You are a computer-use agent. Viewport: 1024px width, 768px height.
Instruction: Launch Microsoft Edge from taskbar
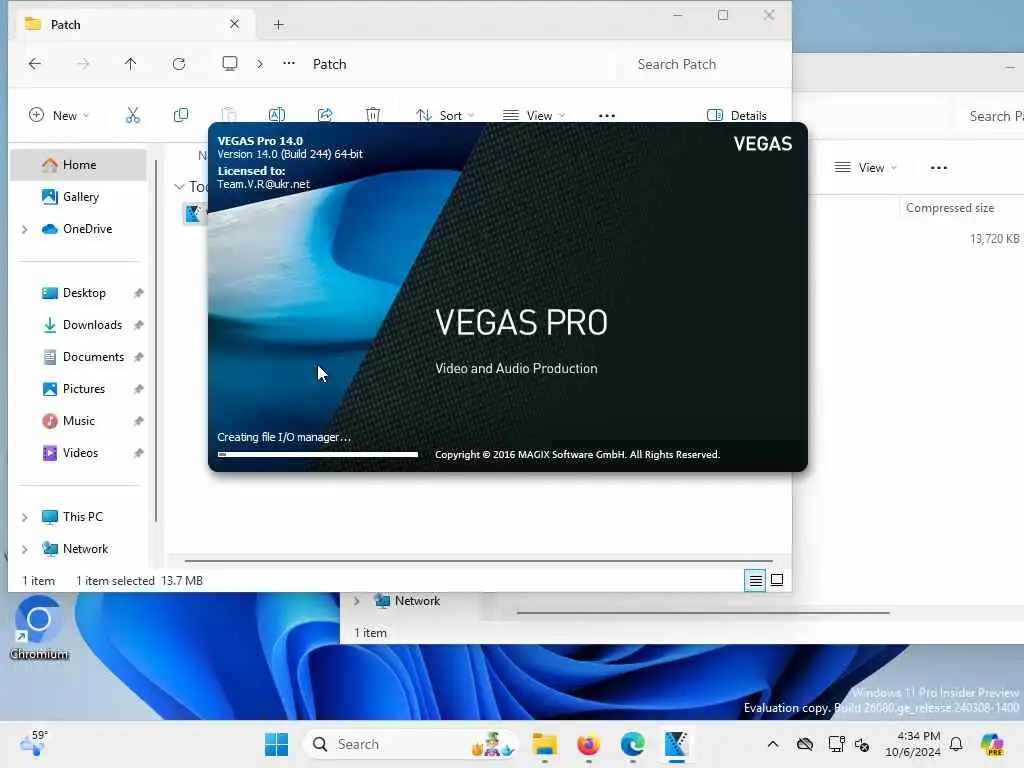(x=632, y=744)
